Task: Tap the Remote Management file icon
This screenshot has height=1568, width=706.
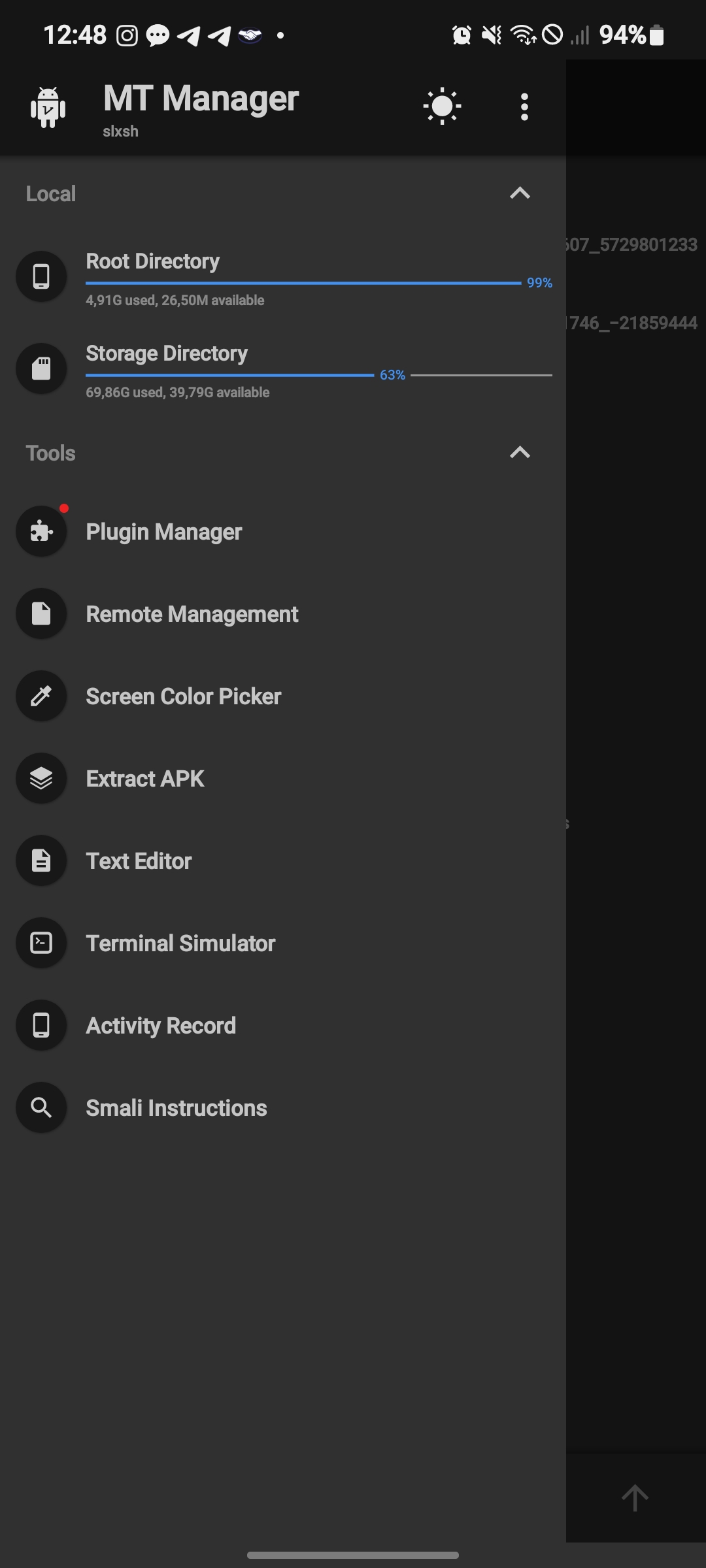Action: point(41,614)
